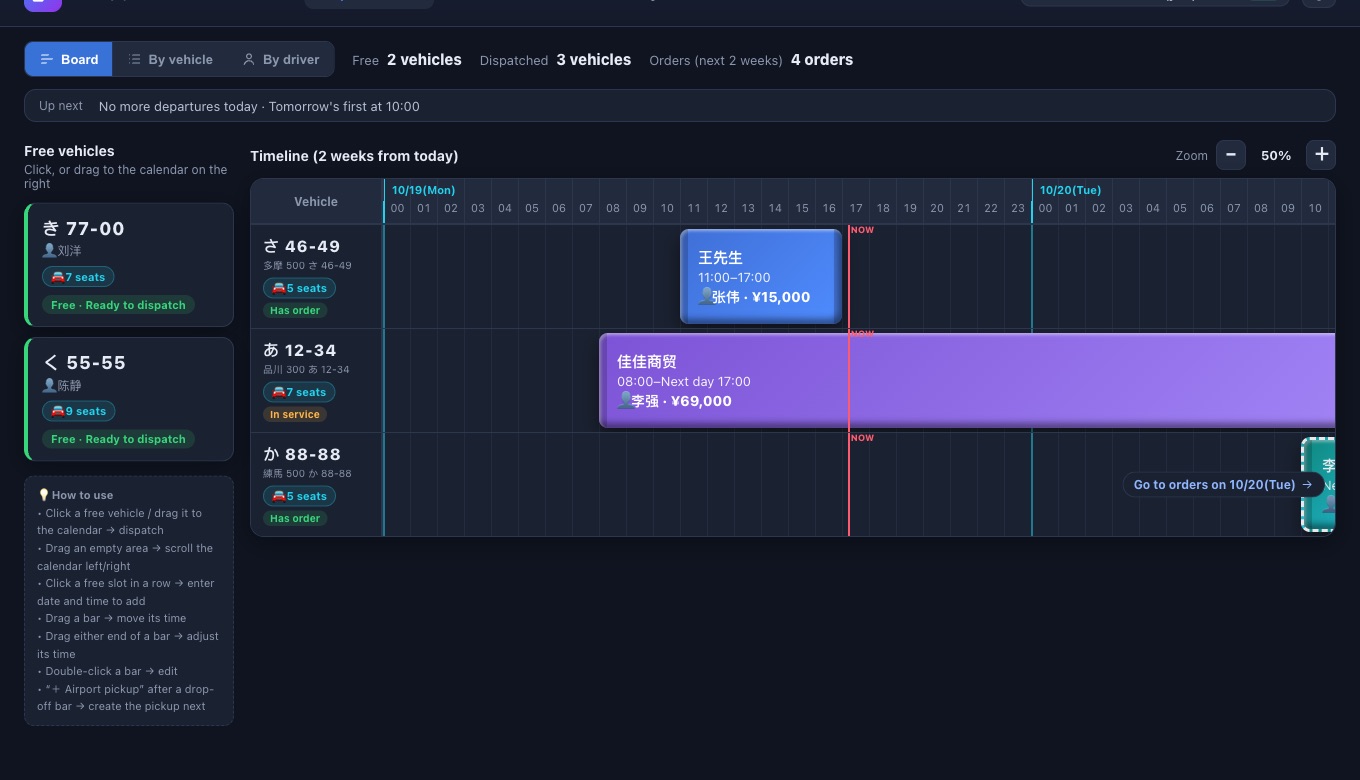Click the car icon in く 55-55 seats badge

(58, 411)
